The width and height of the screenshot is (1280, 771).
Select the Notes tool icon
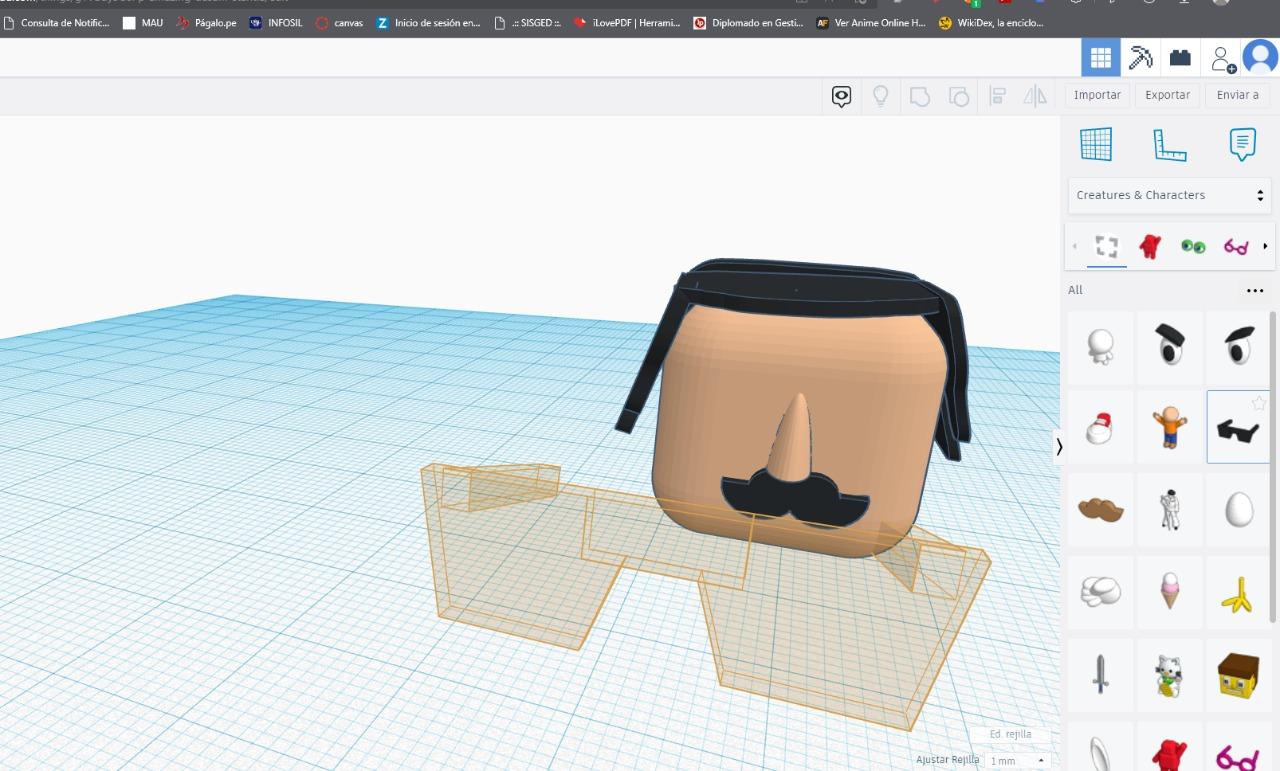pos(1242,145)
